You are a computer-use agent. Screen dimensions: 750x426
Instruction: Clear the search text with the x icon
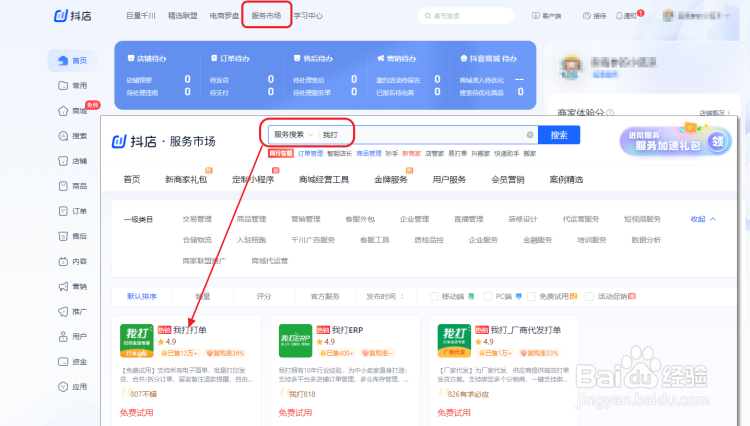click(x=530, y=135)
